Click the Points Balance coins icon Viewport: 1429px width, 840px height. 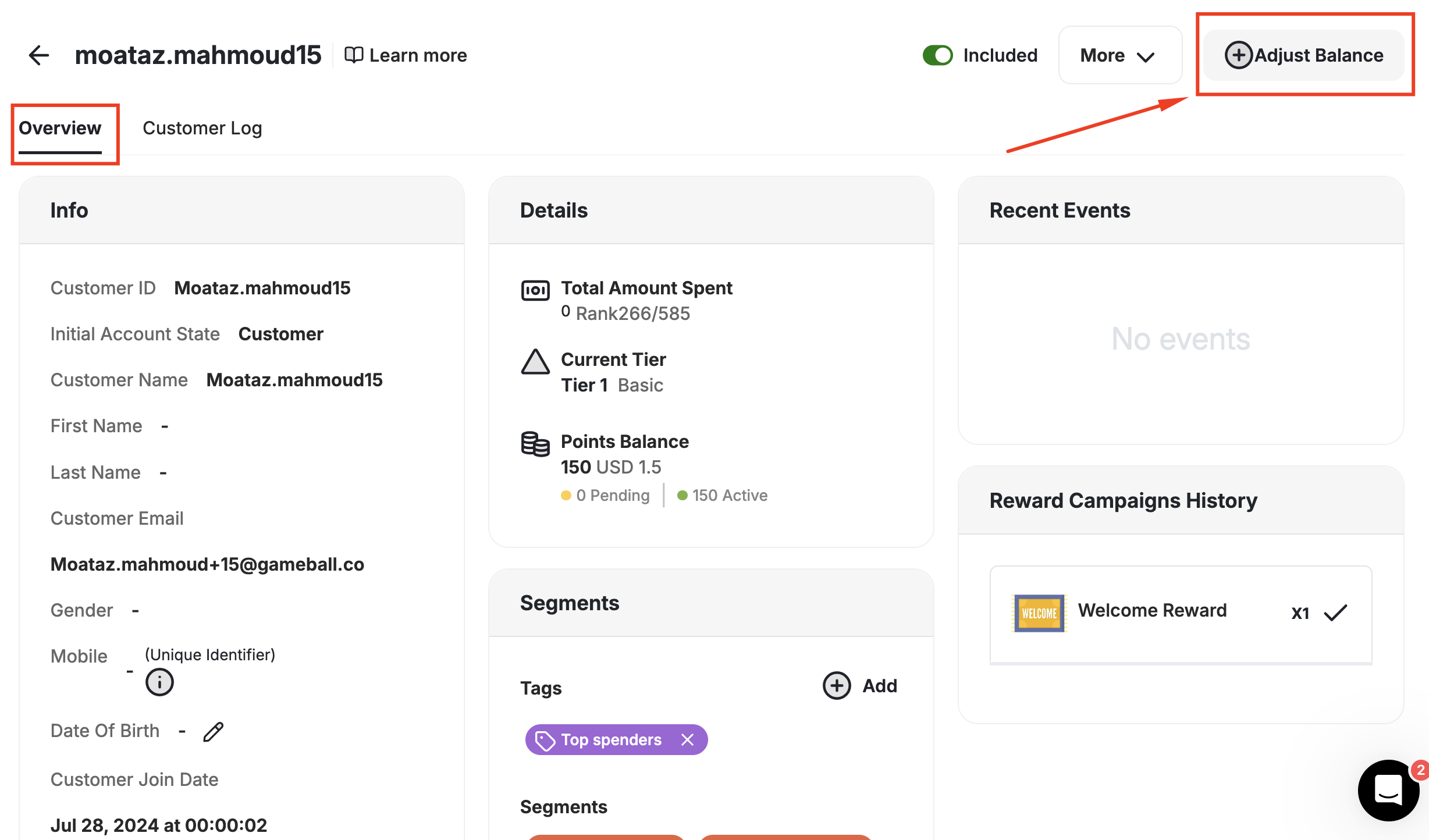coord(535,444)
